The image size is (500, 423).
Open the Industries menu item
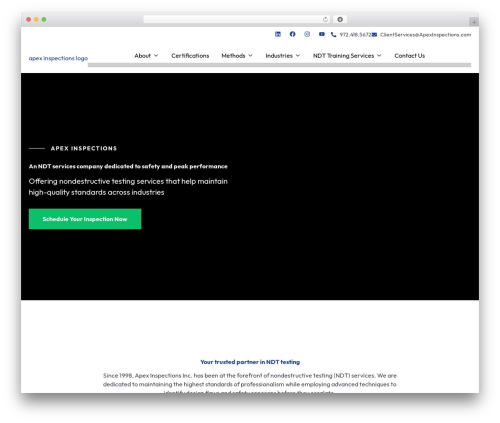pyautogui.click(x=279, y=56)
